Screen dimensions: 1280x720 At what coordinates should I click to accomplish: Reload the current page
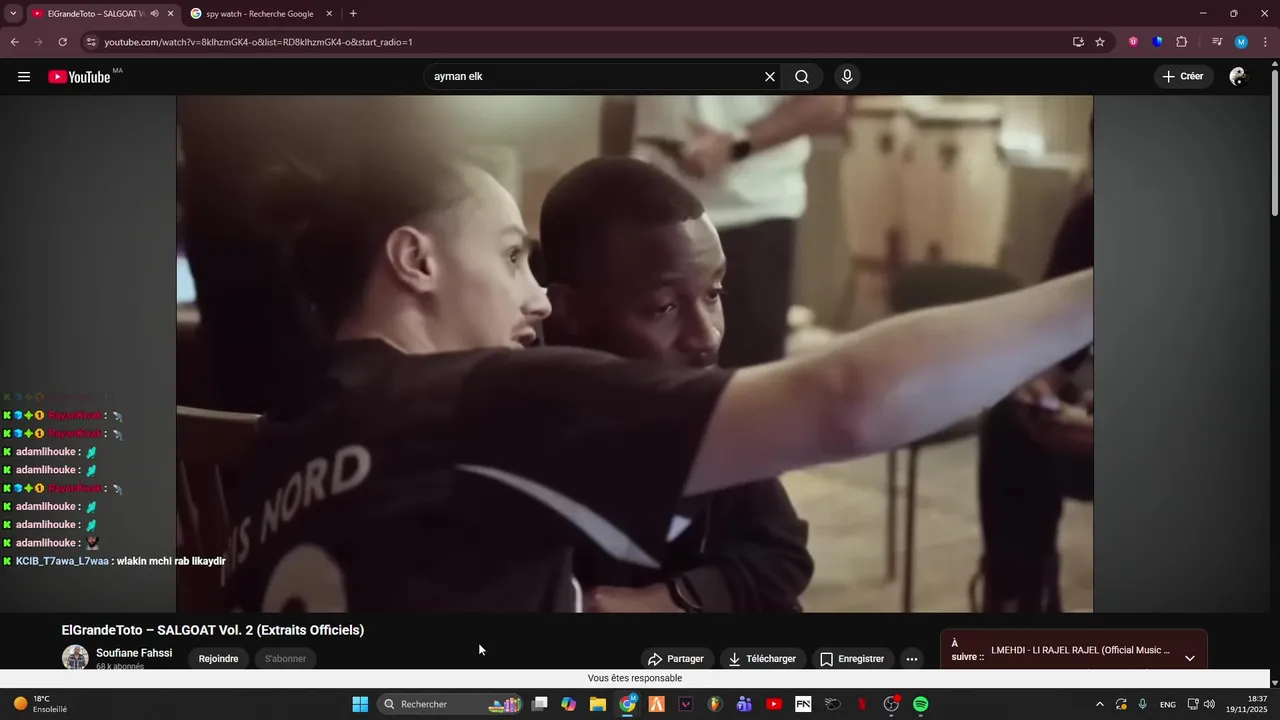click(62, 42)
